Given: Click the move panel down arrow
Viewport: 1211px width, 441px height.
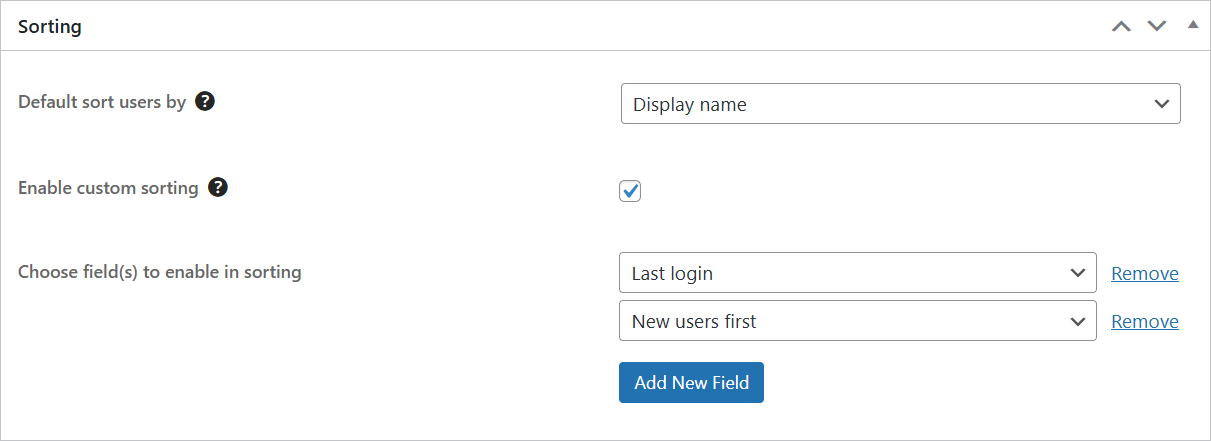Looking at the screenshot, I should coord(1157,26).
